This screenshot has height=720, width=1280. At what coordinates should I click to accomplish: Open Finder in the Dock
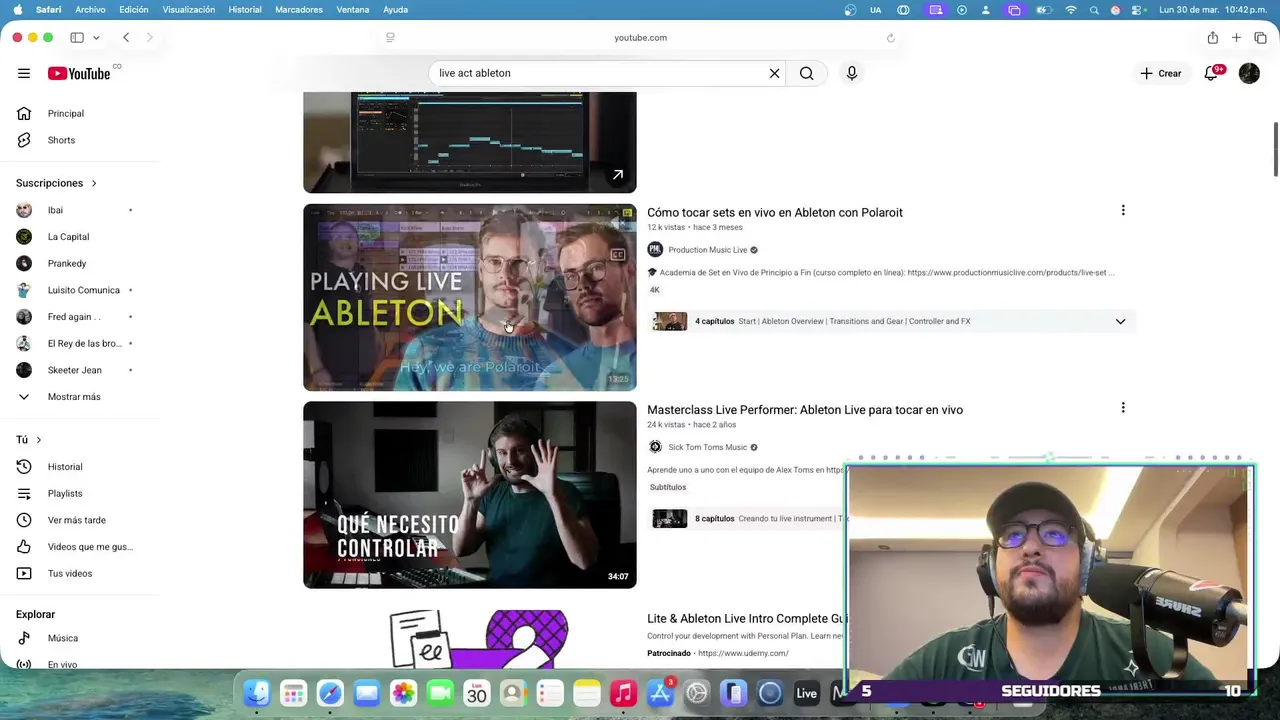(x=257, y=693)
